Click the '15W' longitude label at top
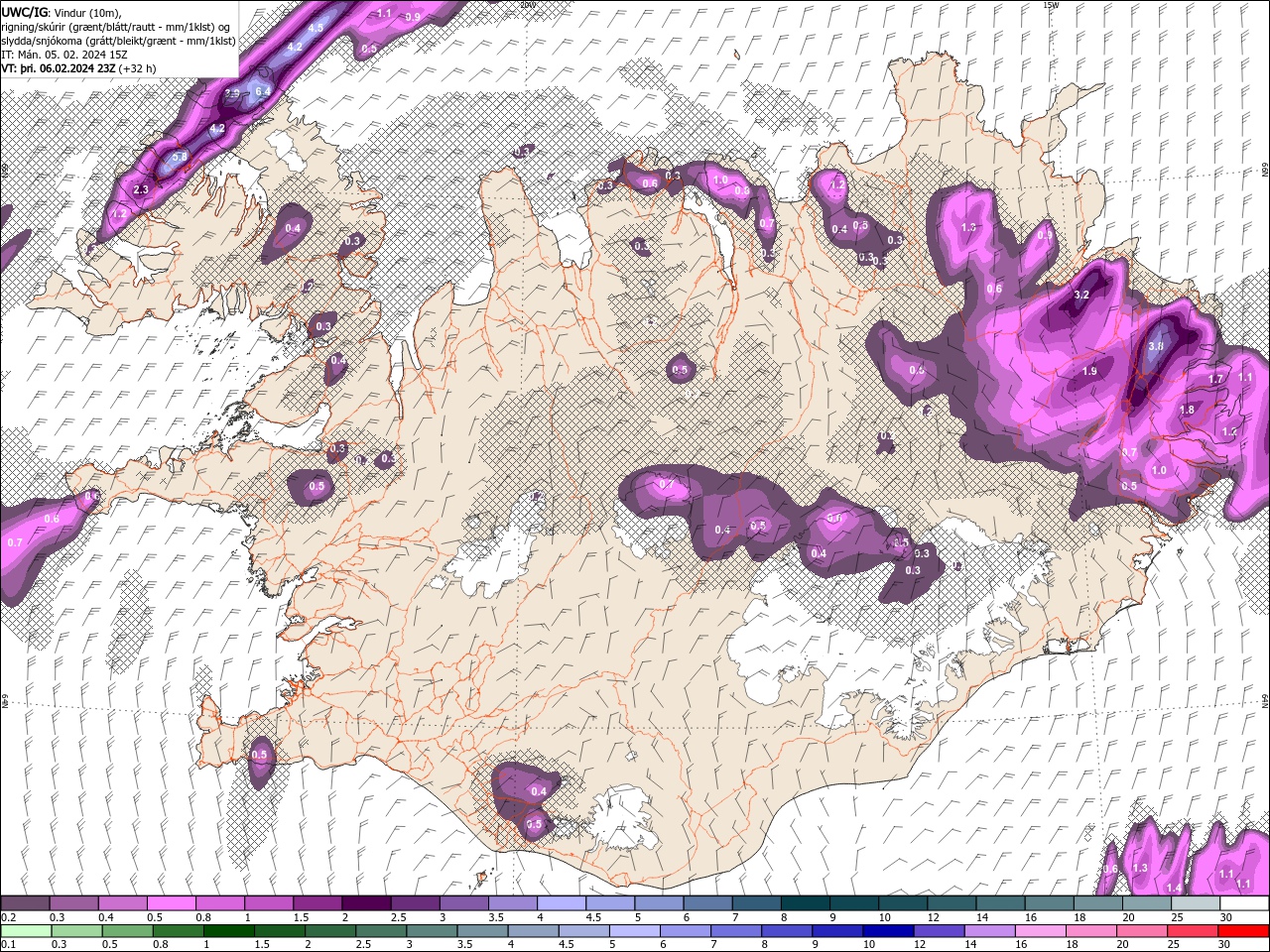The height and width of the screenshot is (952, 1270). 1052,4
